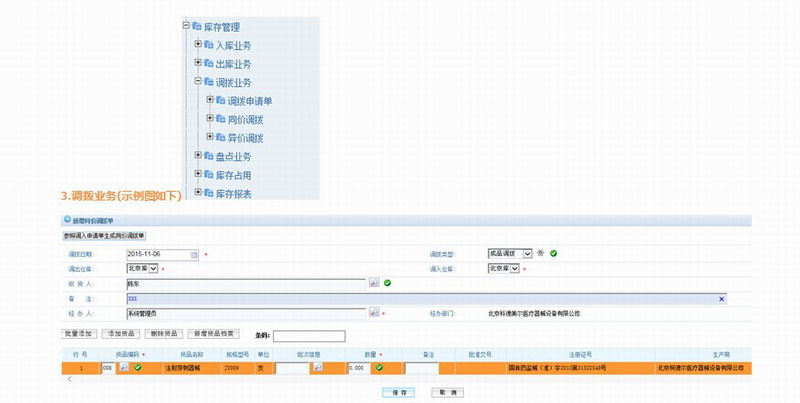Click the lookup icon beside 收货人 field
Screen dimensions: 800x403
click(x=374, y=283)
